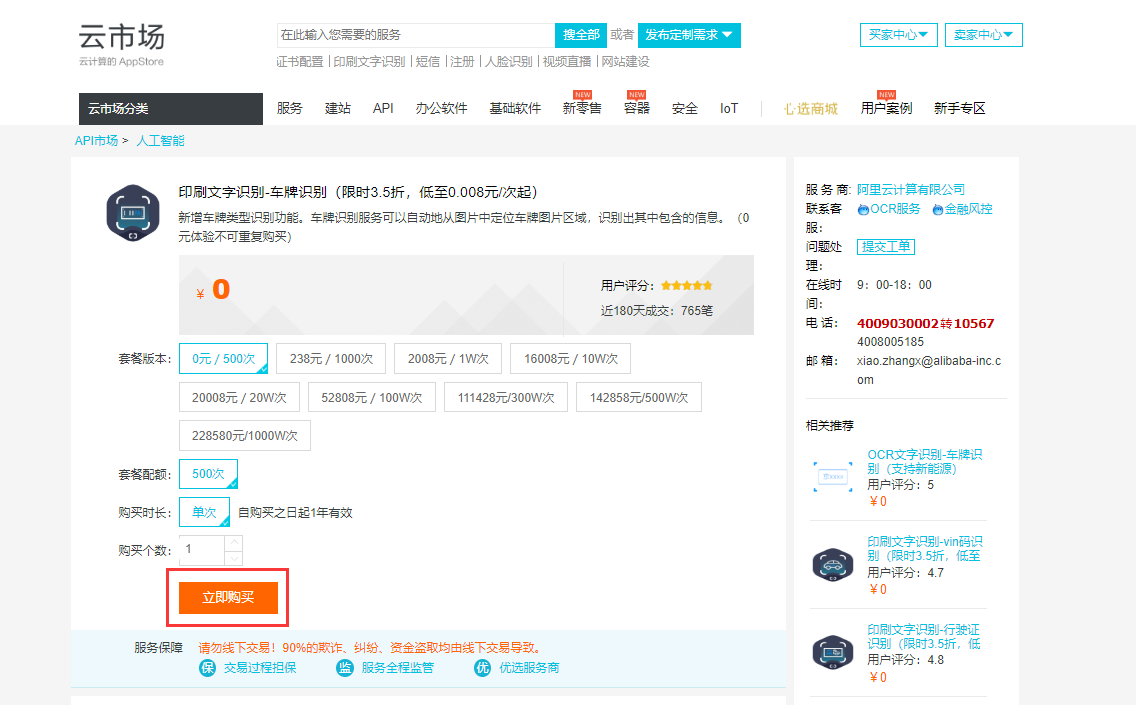Viewport: 1136px width, 705px height.
Task: Open the 基础软件 nav item
Action: [x=515, y=109]
